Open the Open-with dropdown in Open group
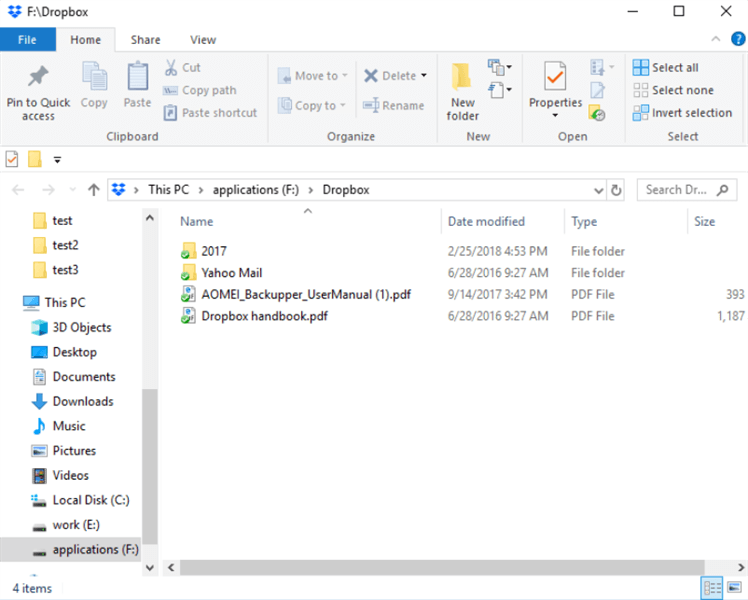Image resolution: width=748 pixels, height=600 pixels. click(602, 67)
